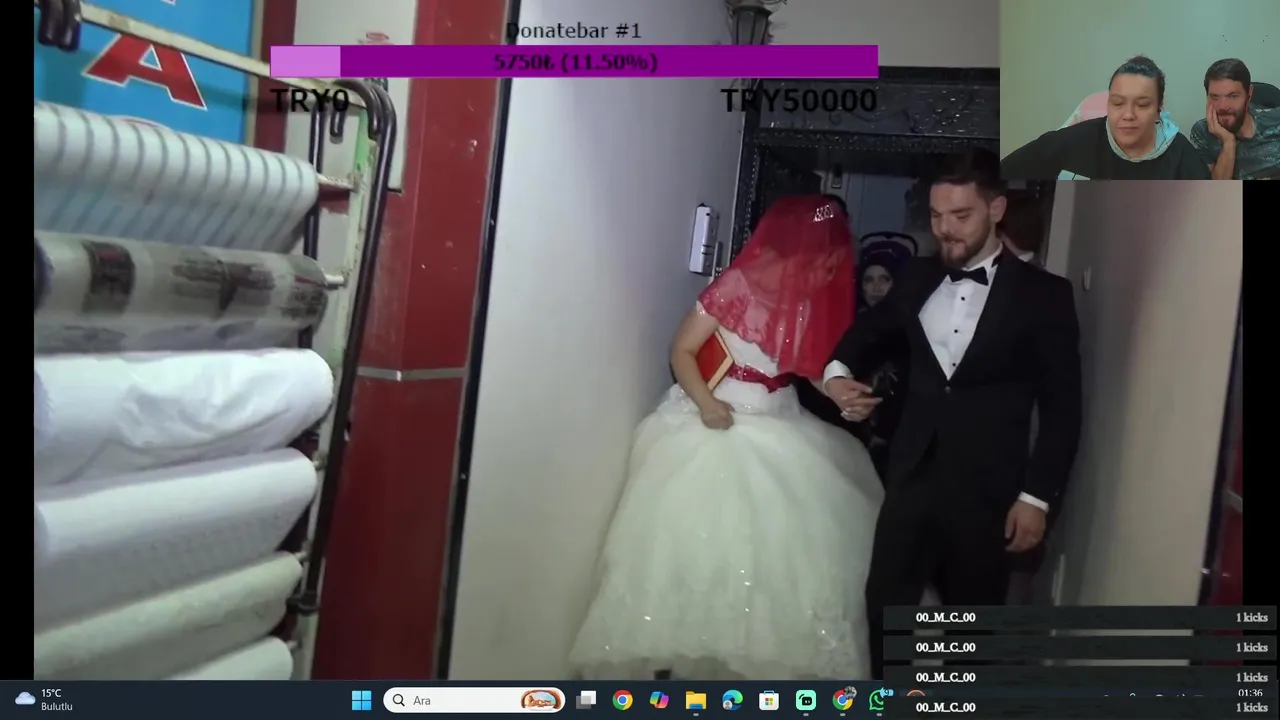This screenshot has height=720, width=1280.
Task: Click the search highlight image in search box
Action: tap(541, 700)
